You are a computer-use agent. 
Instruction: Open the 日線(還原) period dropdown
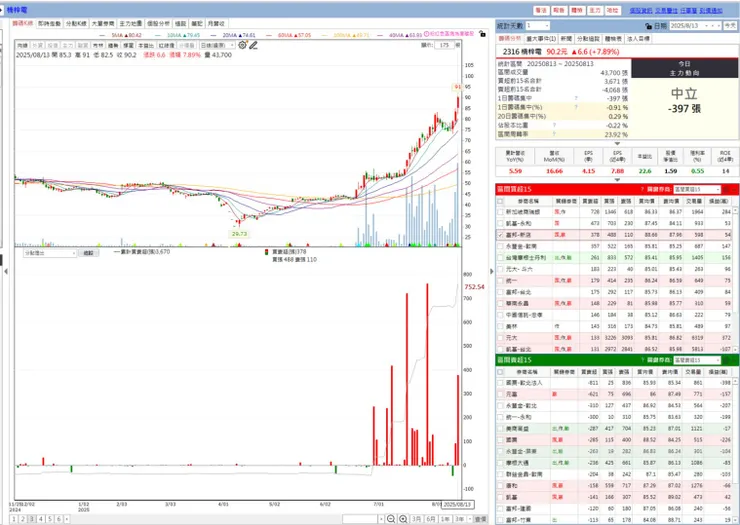coord(217,45)
